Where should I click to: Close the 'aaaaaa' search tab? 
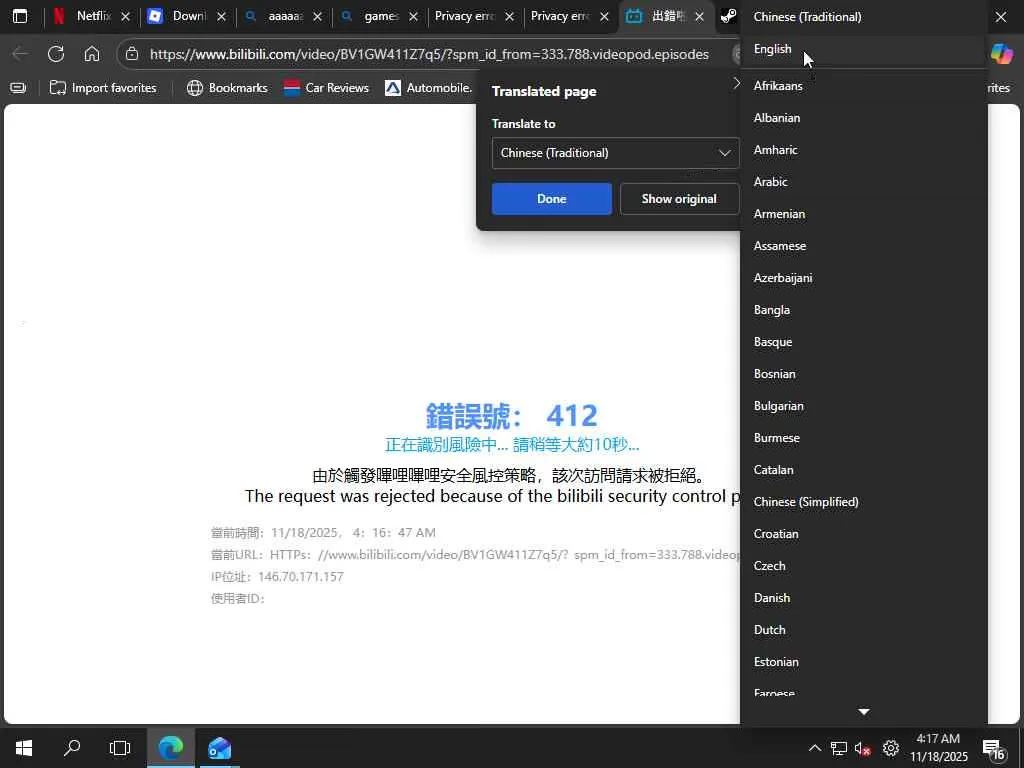click(317, 16)
